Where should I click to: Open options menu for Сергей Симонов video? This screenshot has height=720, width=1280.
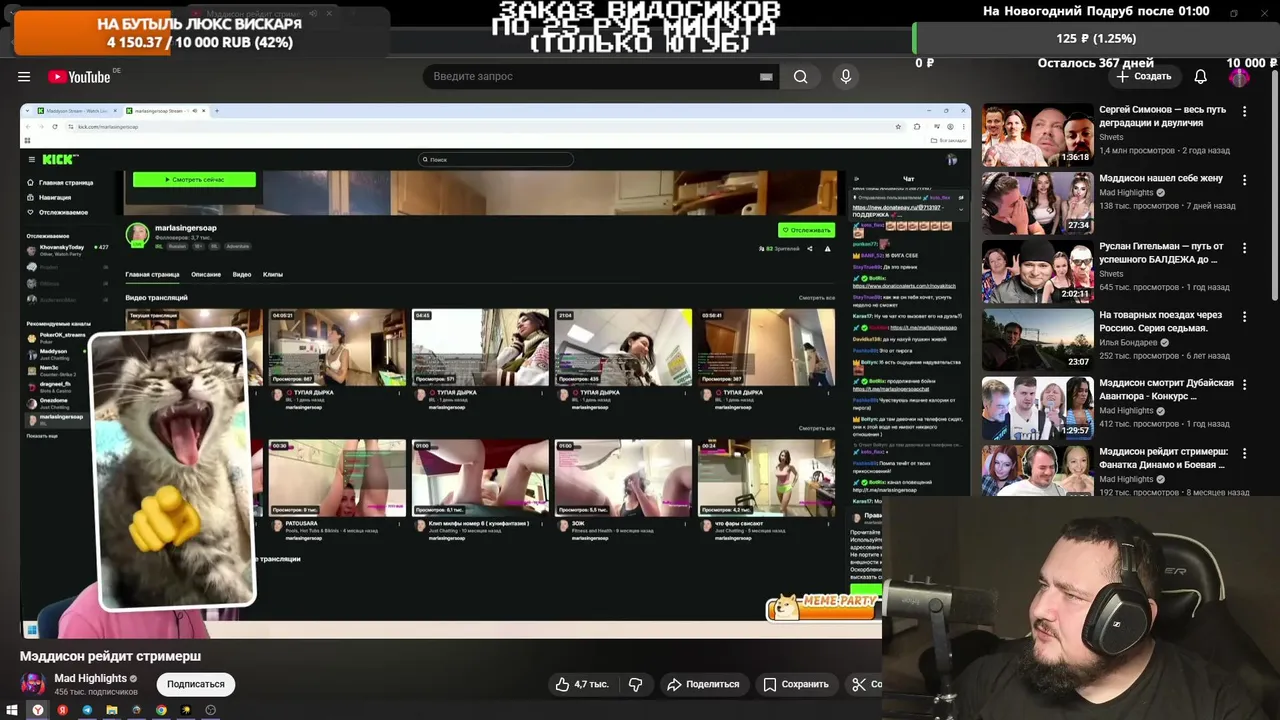tap(1244, 111)
